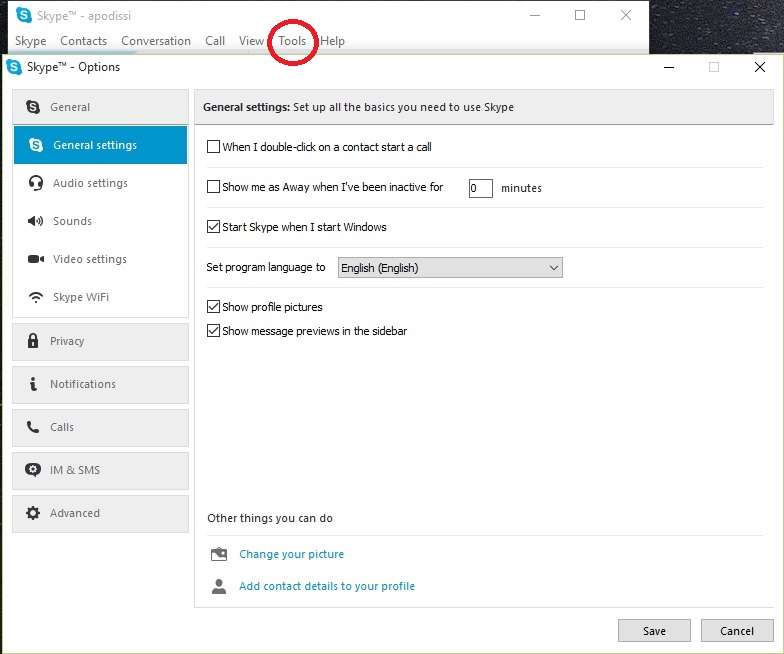
Task: Open the Call menu
Action: (215, 41)
